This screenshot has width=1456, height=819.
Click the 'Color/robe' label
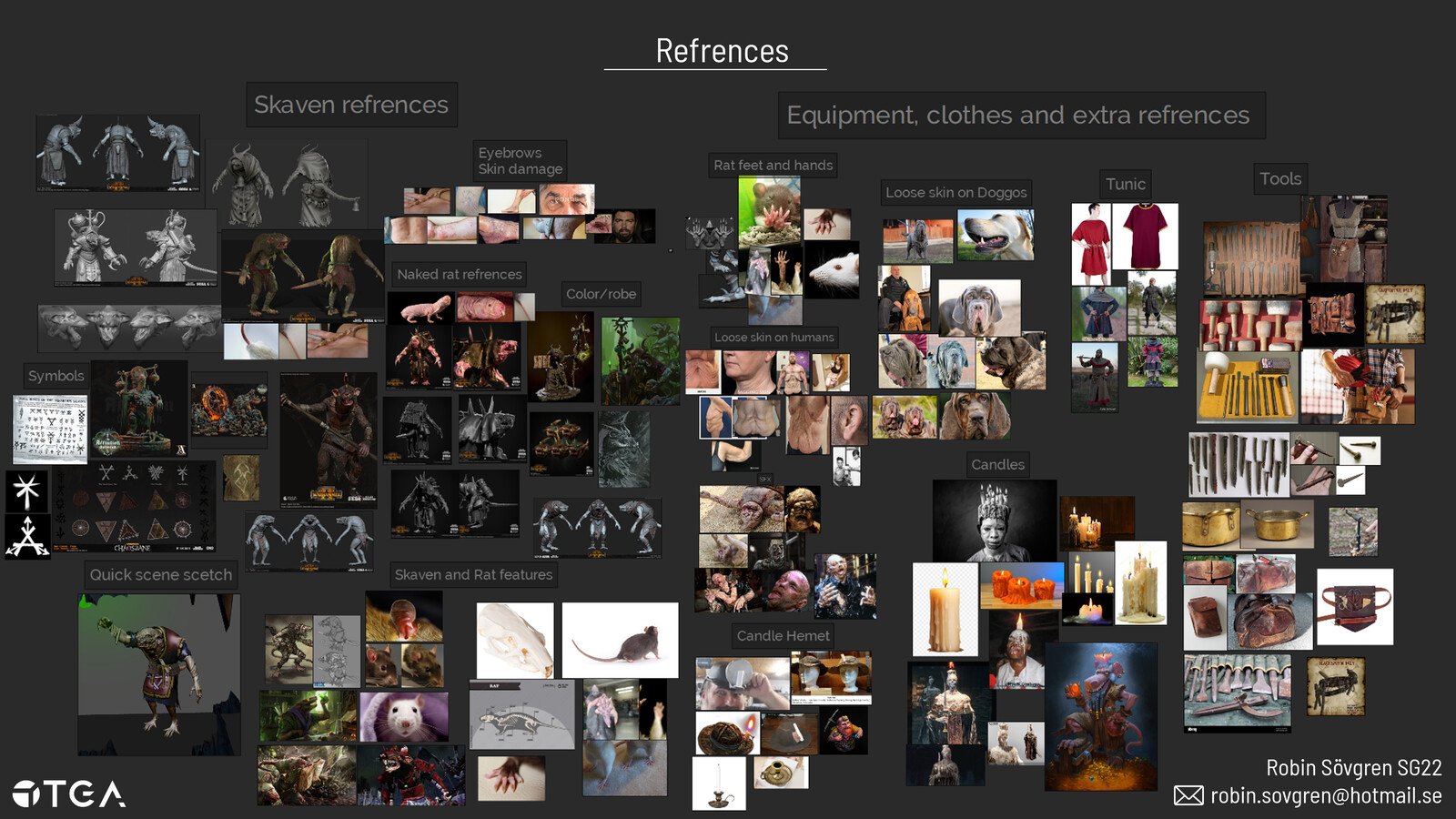[x=602, y=294]
